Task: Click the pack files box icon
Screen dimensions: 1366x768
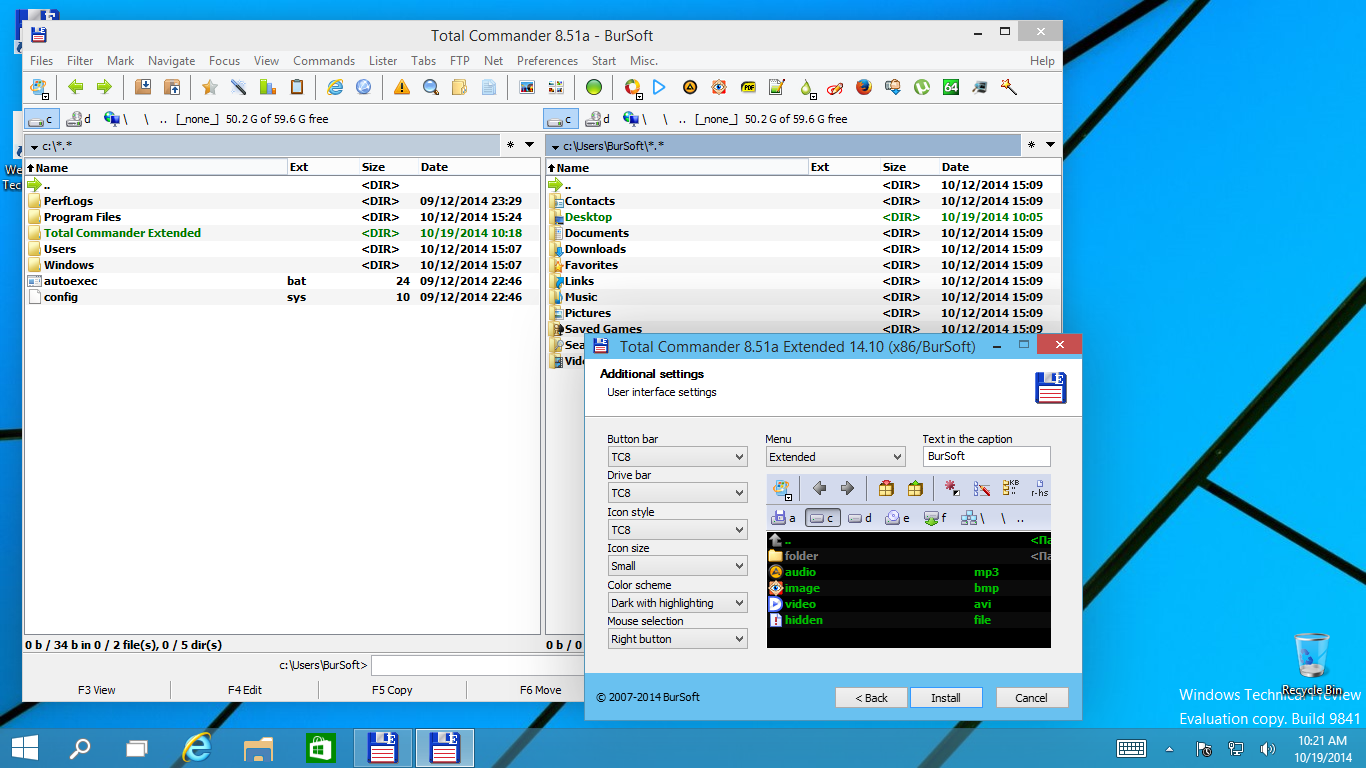Action: (143, 87)
